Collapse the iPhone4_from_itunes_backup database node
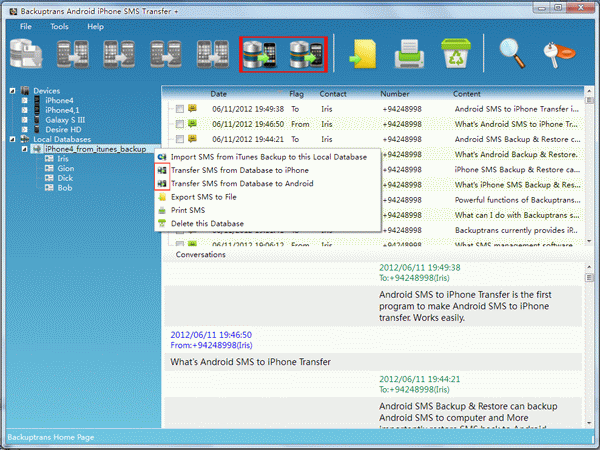This screenshot has height=450, width=600. coord(24,149)
